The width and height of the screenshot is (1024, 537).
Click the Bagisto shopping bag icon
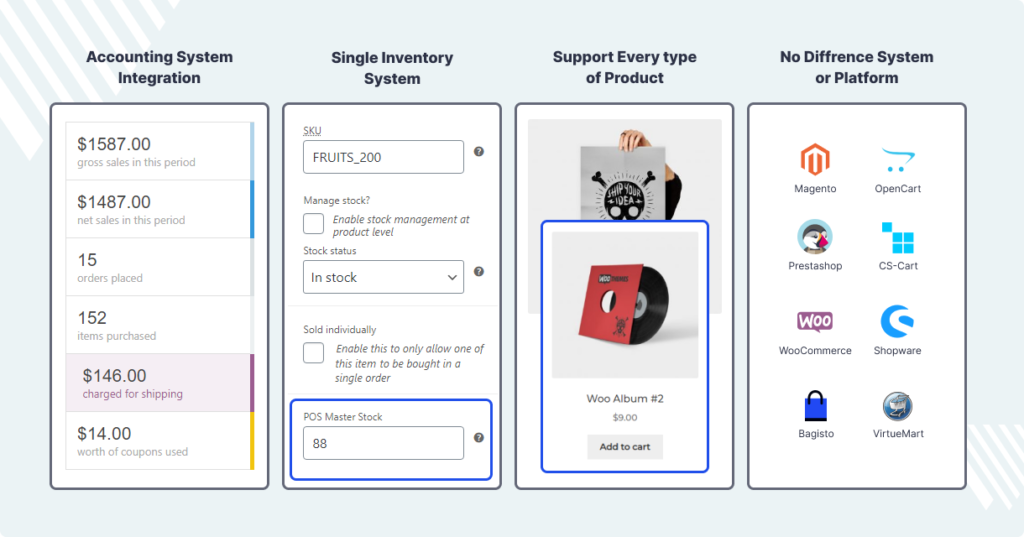tap(816, 406)
